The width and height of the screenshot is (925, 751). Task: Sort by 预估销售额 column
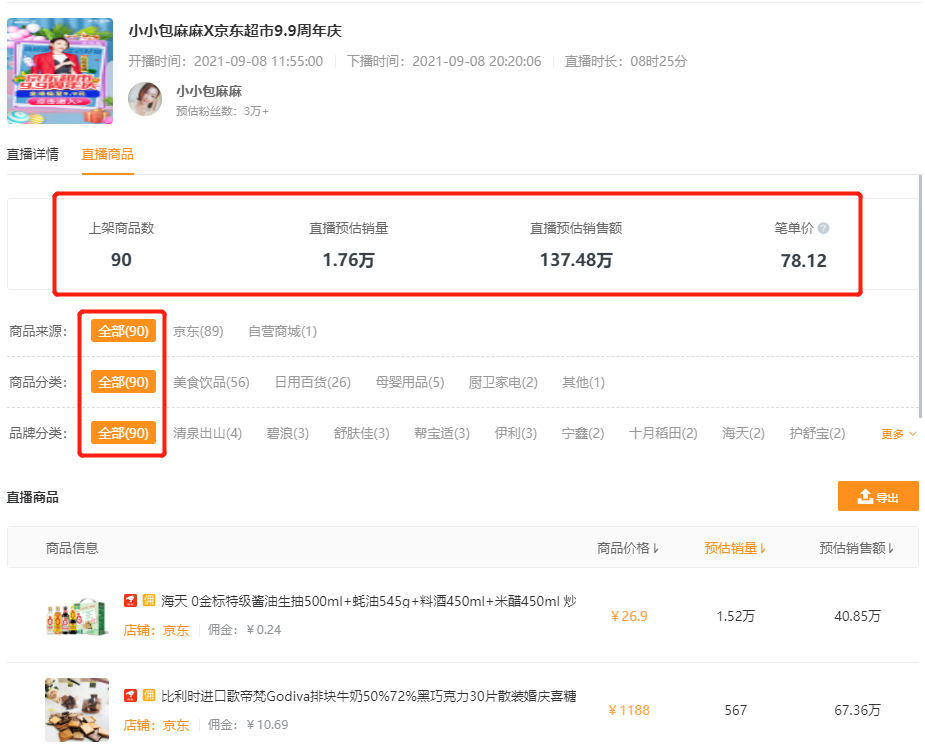coord(857,548)
